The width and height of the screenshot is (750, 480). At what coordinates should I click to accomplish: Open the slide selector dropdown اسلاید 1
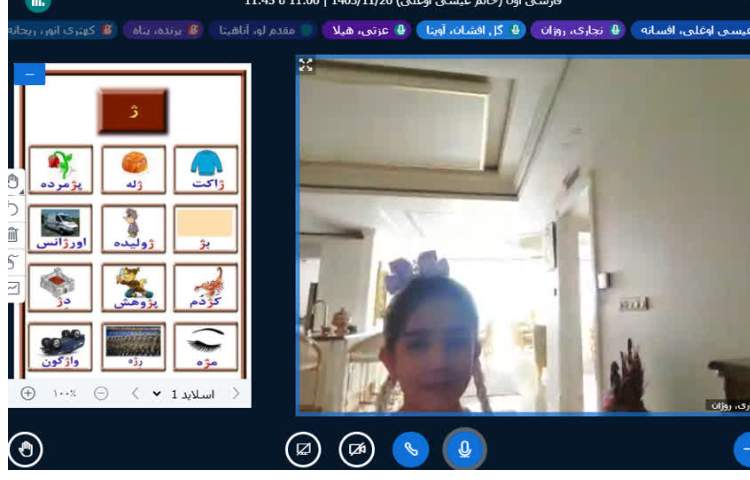[184, 394]
